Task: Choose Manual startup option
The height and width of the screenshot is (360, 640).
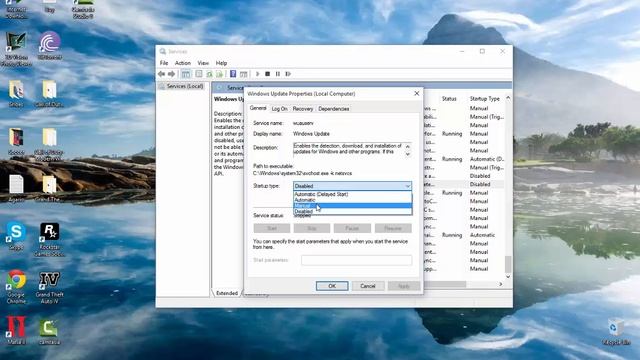Action: click(x=353, y=206)
